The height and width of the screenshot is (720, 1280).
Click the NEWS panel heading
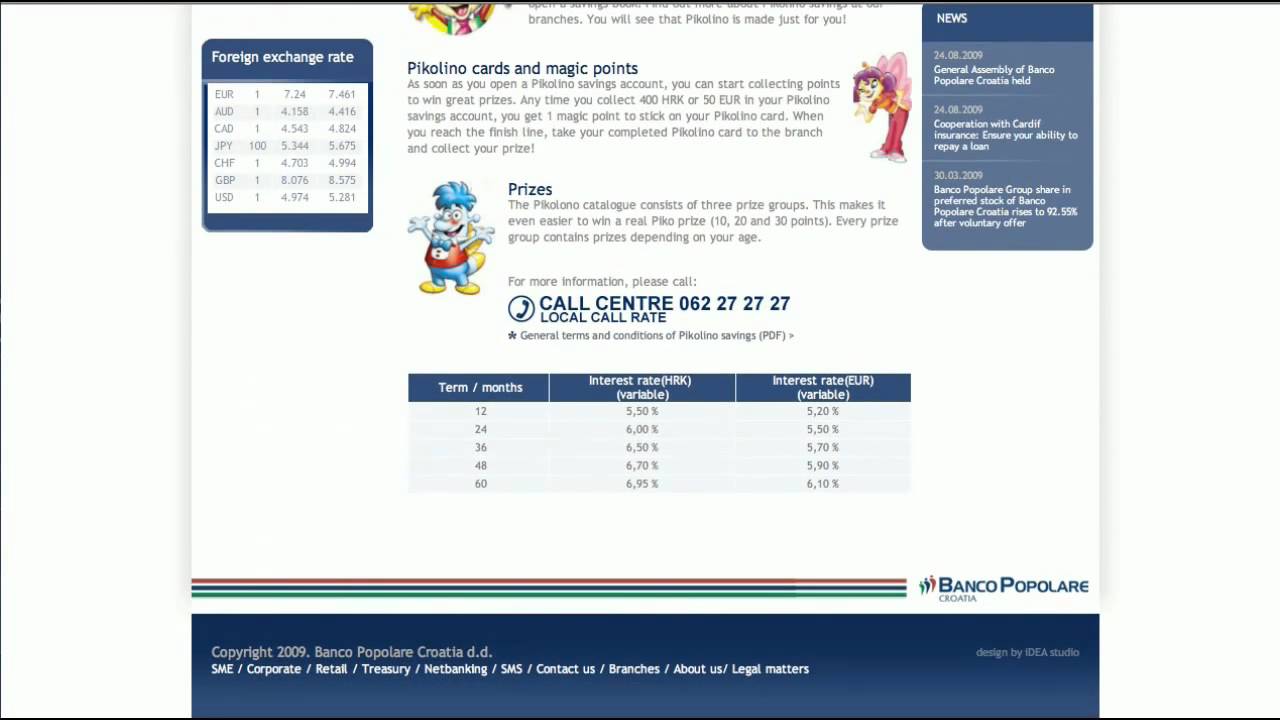pyautogui.click(x=951, y=18)
